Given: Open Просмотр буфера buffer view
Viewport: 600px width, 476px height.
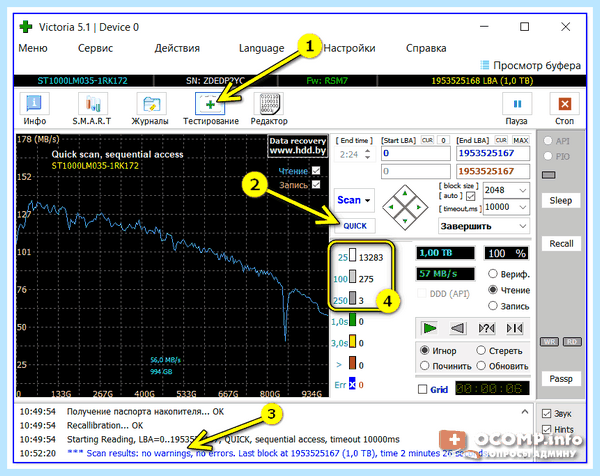Looking at the screenshot, I should [x=531, y=65].
